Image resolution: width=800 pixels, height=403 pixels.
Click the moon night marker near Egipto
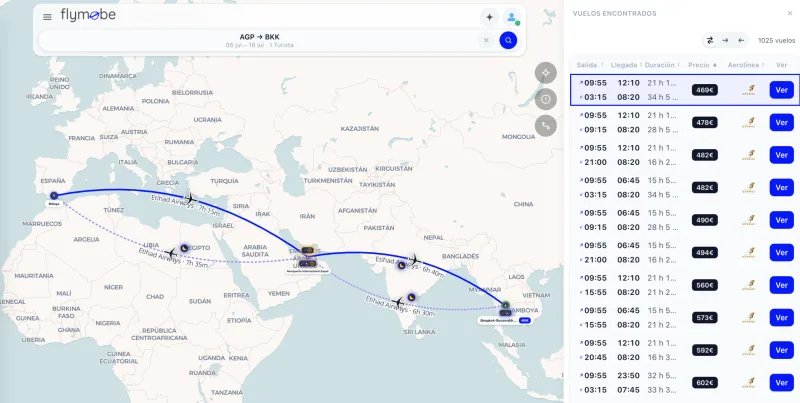point(184,248)
